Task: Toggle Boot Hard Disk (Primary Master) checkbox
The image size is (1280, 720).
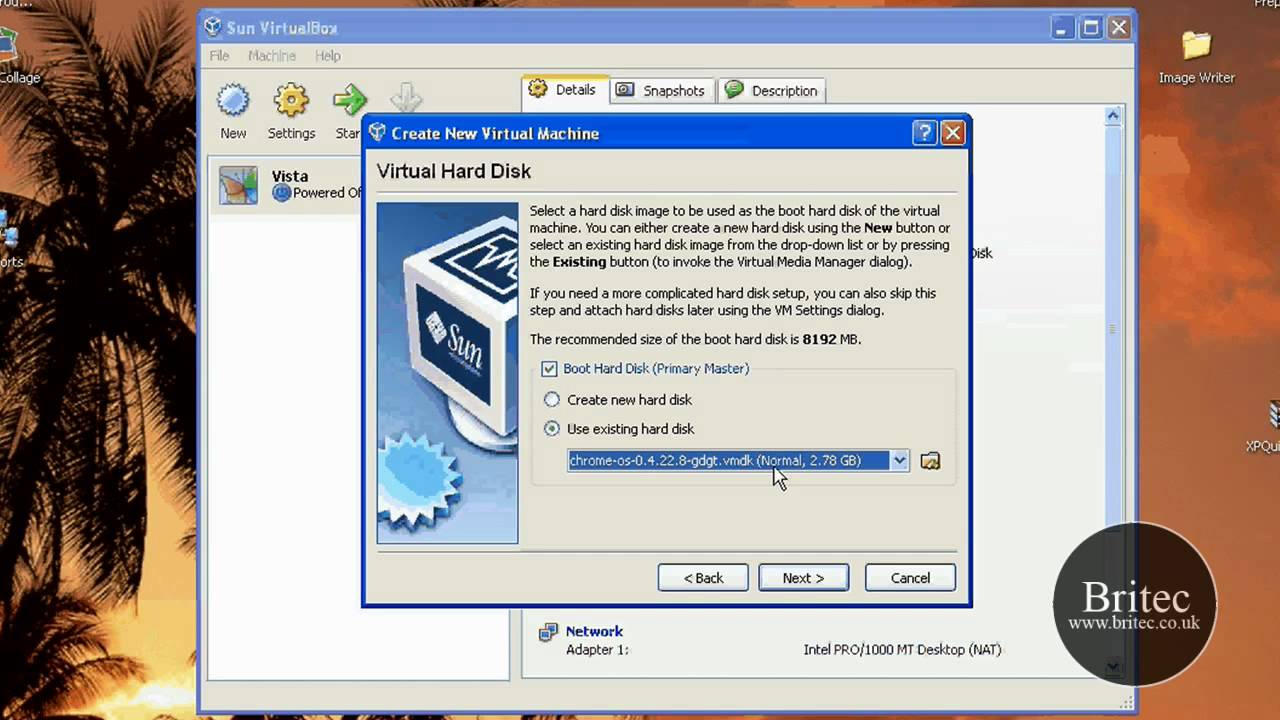Action: point(549,369)
